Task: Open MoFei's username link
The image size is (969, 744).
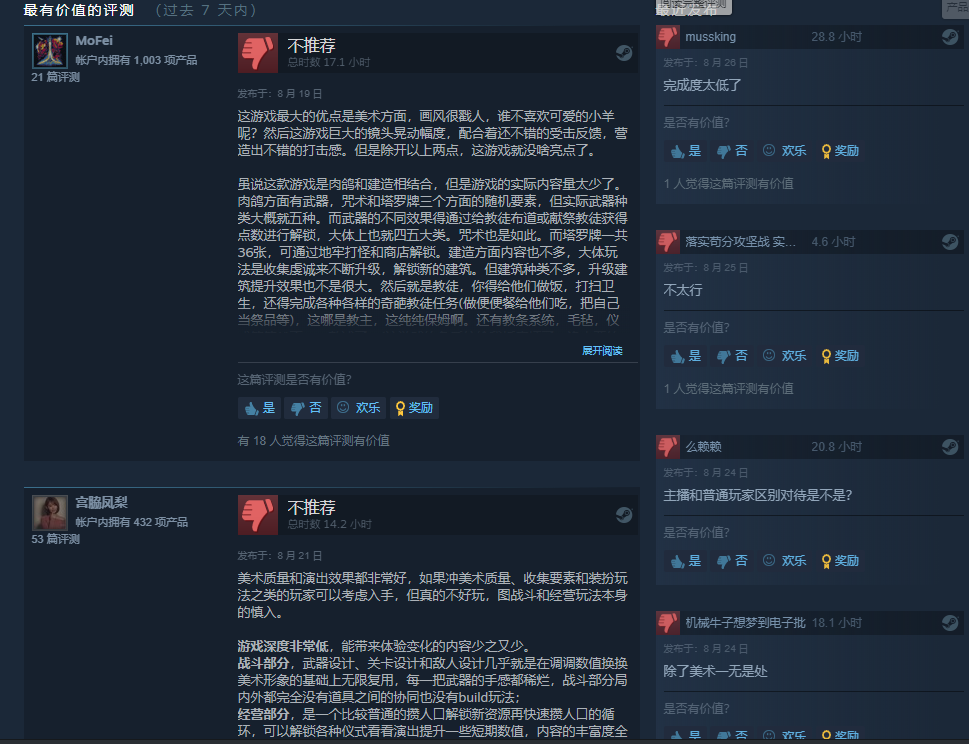Action: 94,41
